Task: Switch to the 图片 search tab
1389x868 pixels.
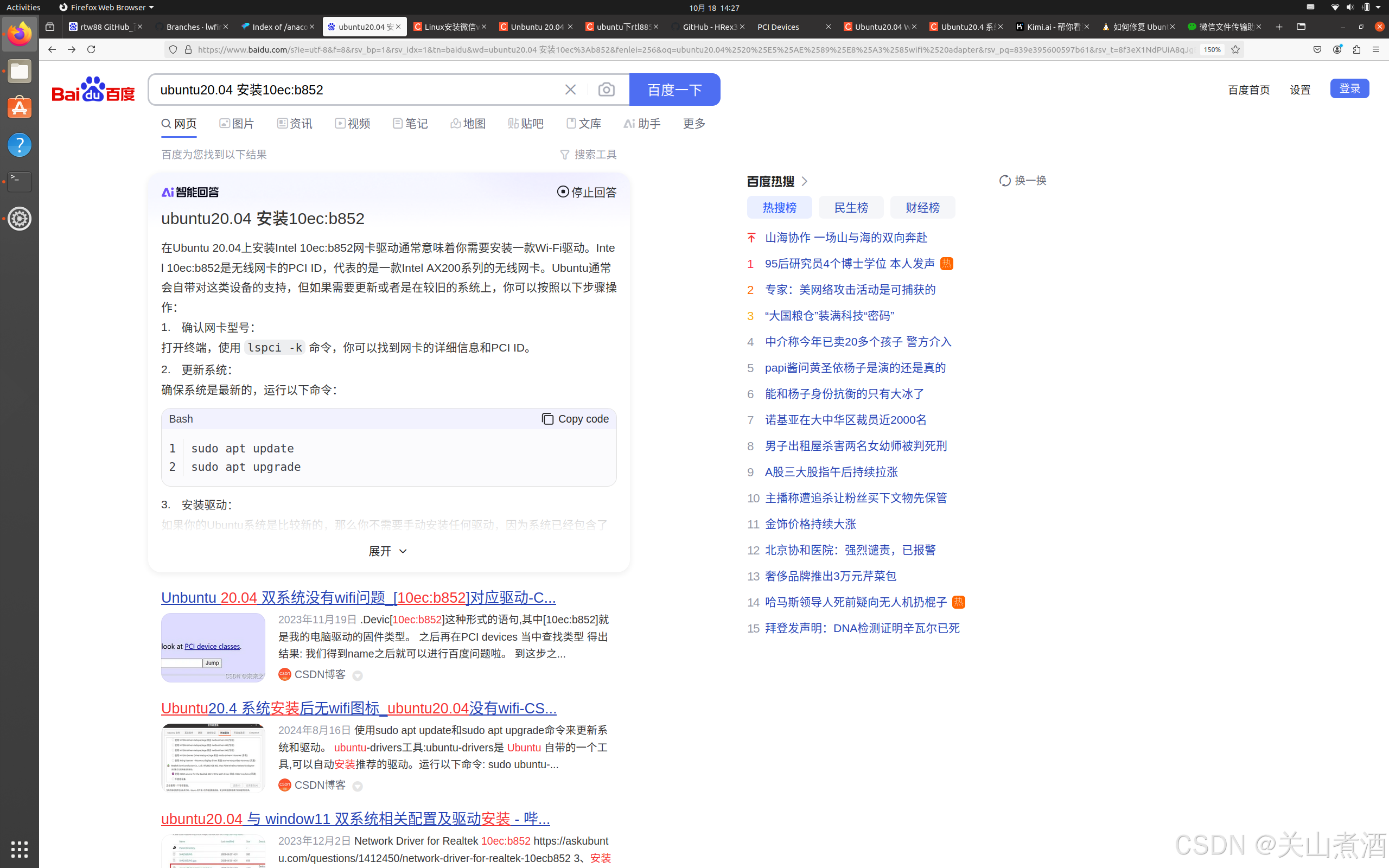Action: coord(237,124)
